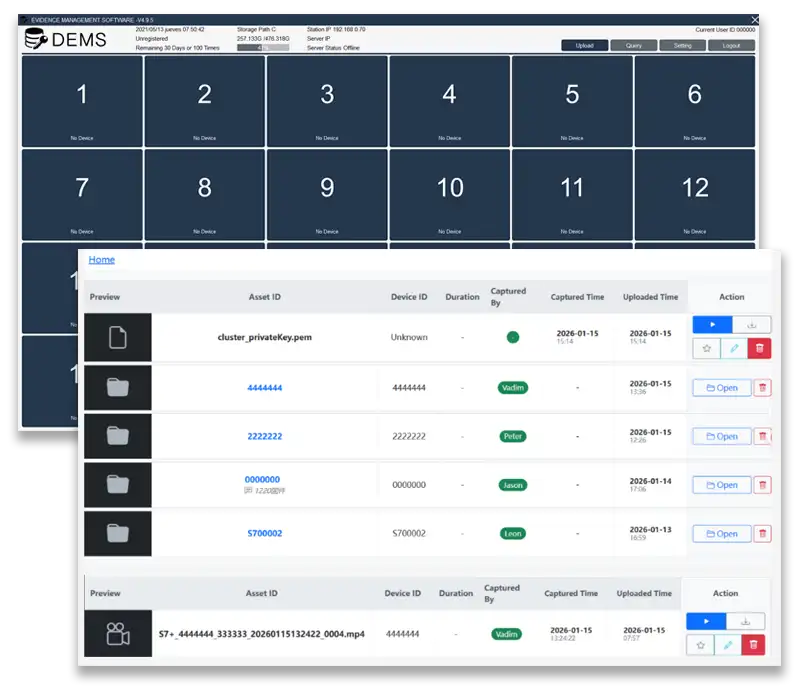Click the comment icon under asset 0000000
Image resolution: width=800 pixels, height=700 pixels.
(248, 490)
